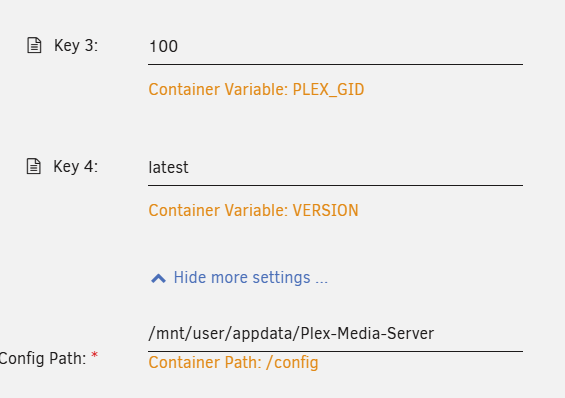Screen dimensions: 565x398
Task: Place cursor on the 'latest' value
Action: (168, 168)
